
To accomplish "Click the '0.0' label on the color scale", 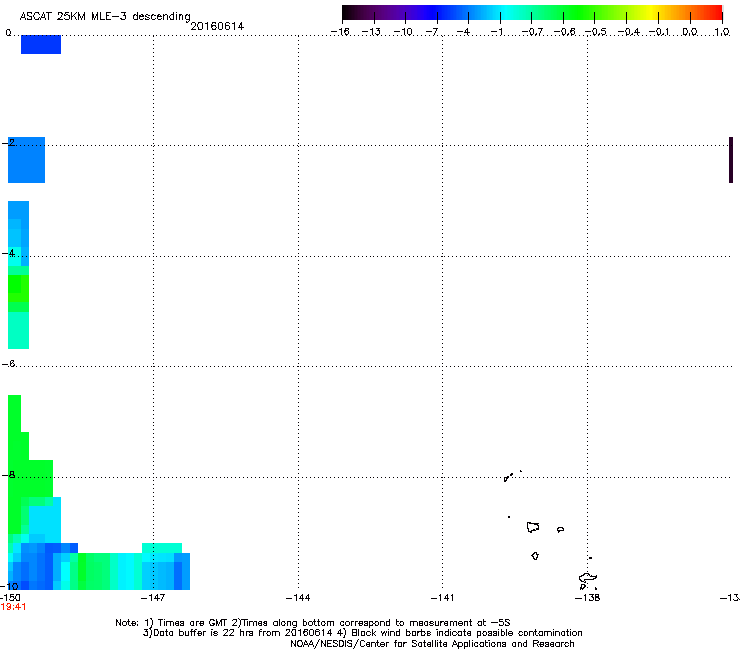I will coord(690,32).
